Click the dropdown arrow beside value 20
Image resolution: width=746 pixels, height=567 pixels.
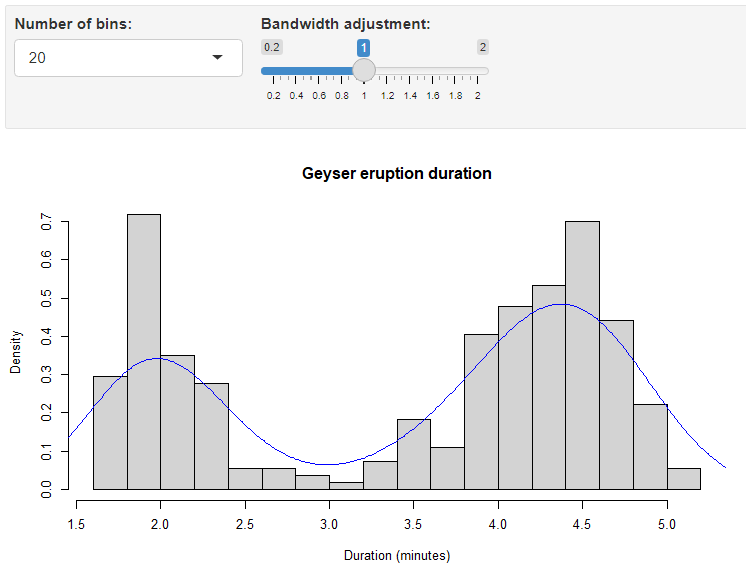click(x=218, y=58)
